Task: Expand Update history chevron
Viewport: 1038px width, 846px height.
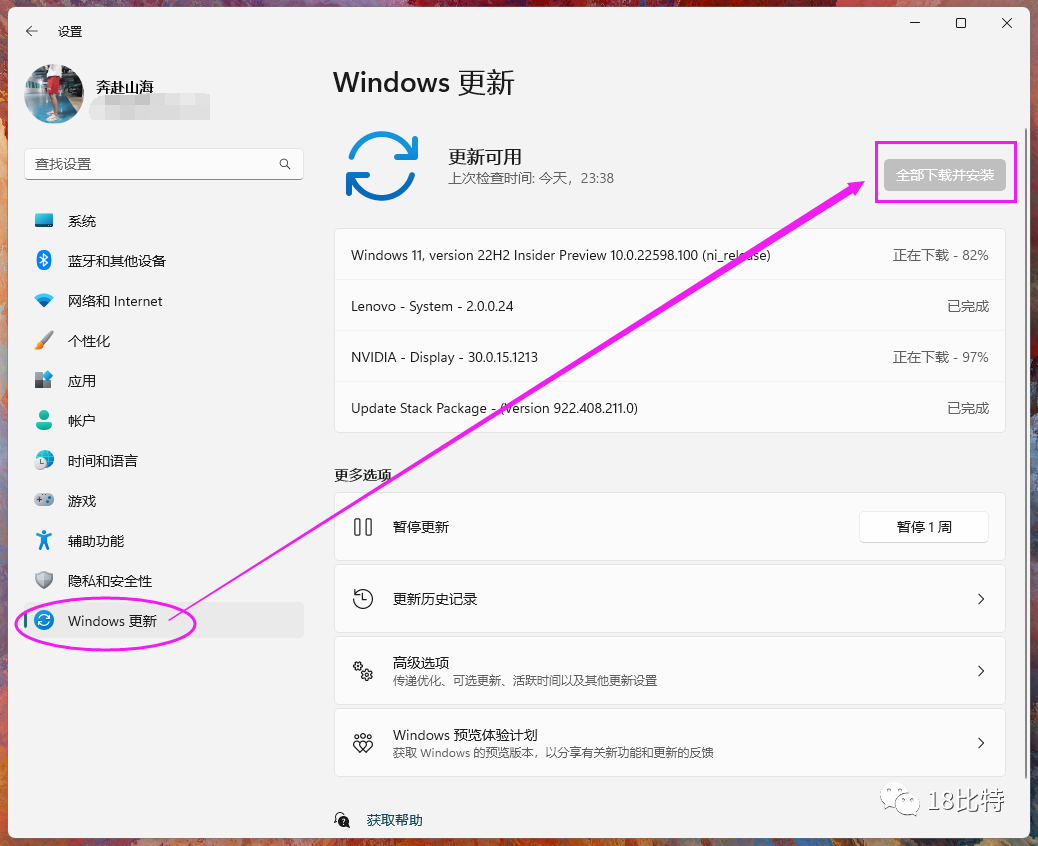Action: [981, 599]
